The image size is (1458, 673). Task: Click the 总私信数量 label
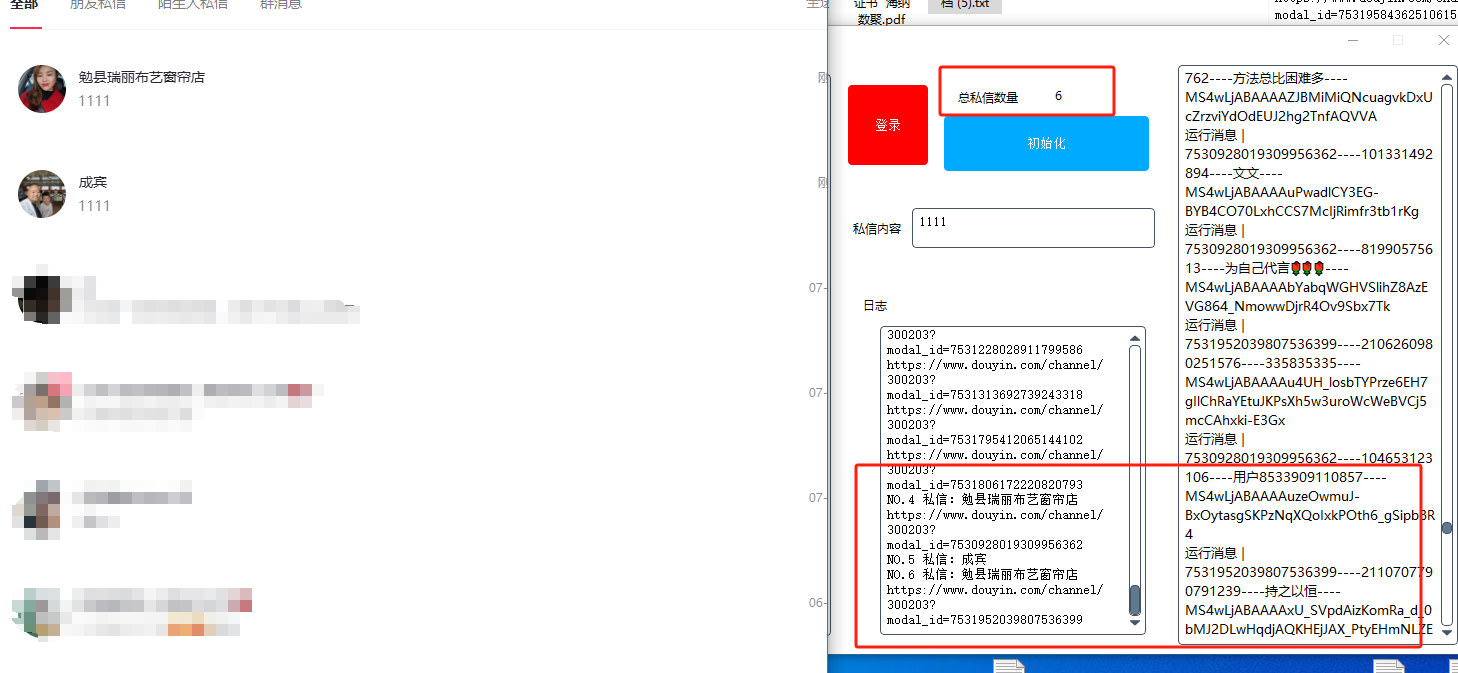coord(988,97)
